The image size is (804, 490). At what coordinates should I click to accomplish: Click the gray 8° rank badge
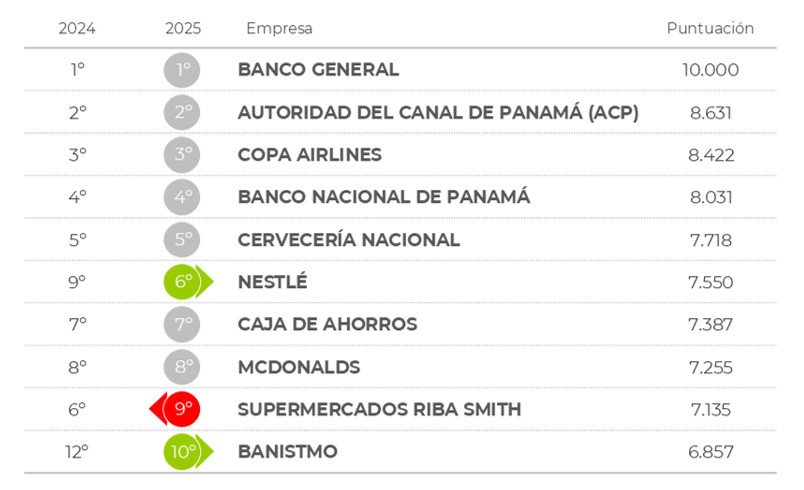pyautogui.click(x=182, y=367)
